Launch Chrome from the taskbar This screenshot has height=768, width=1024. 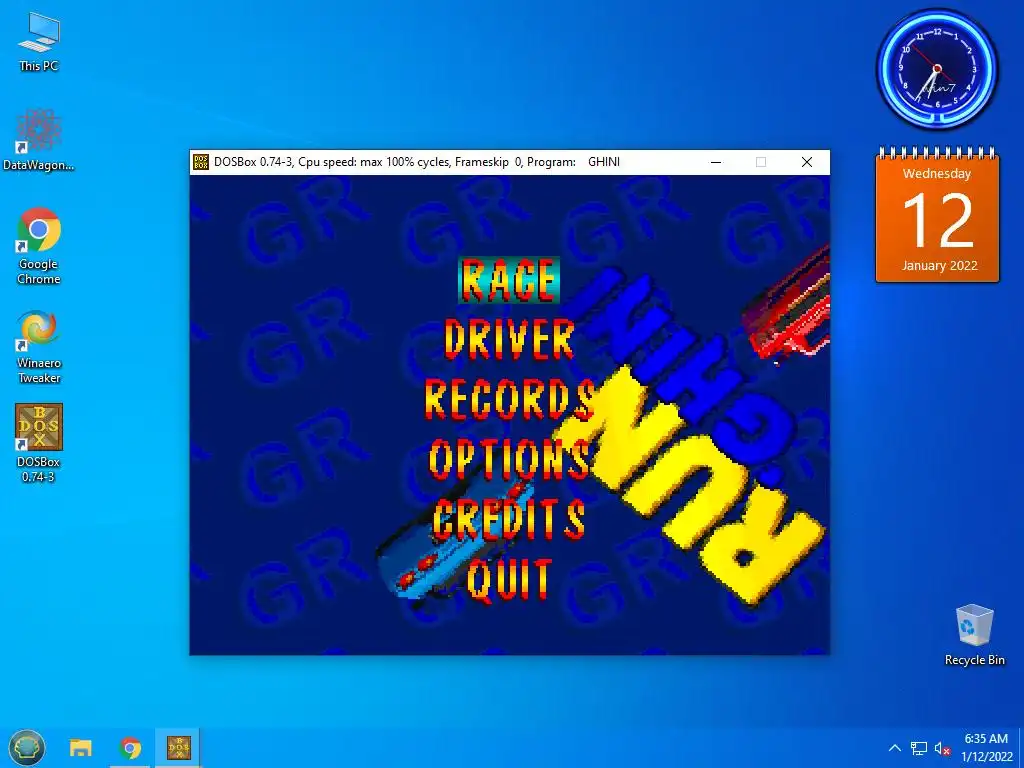(131, 748)
